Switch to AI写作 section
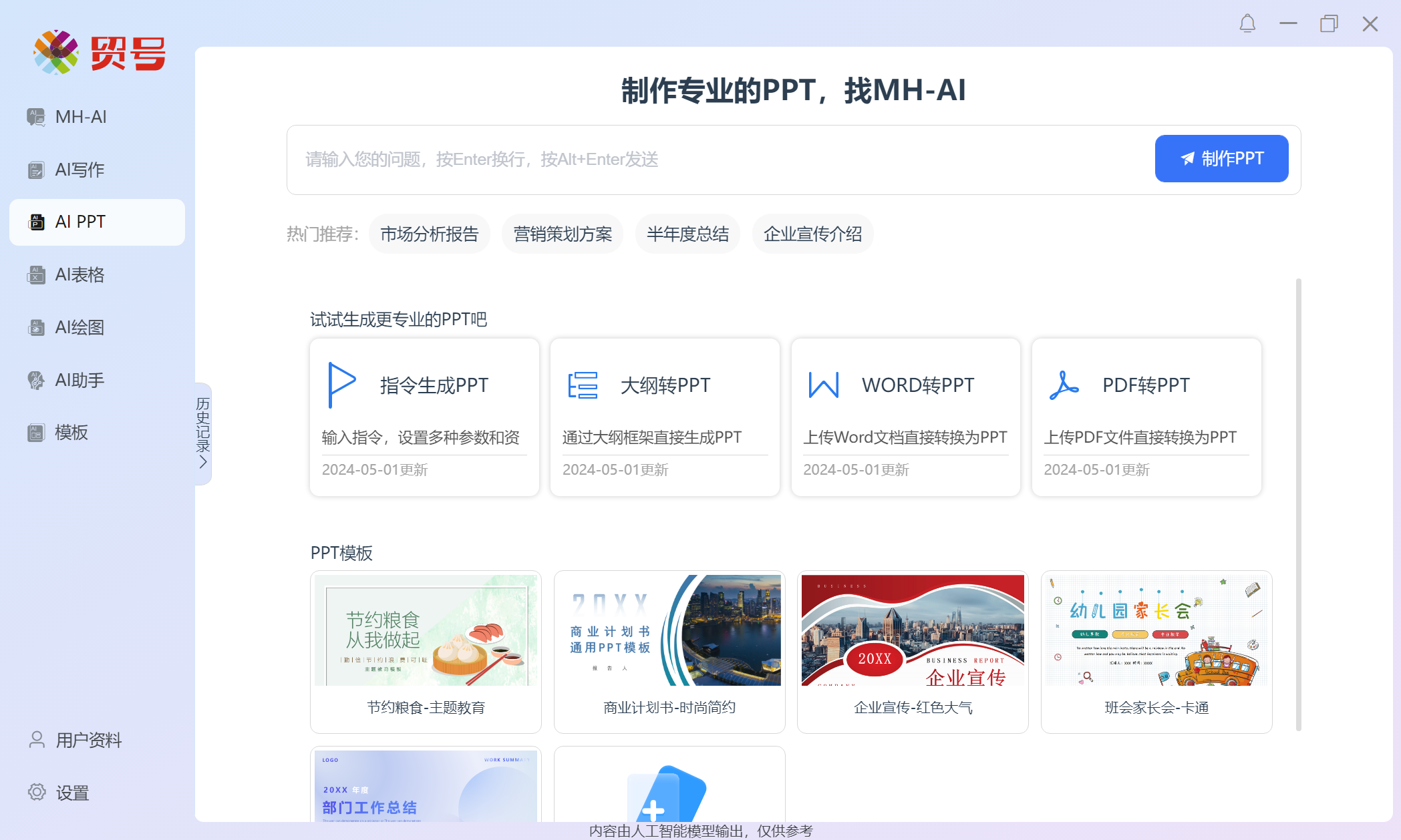1401x840 pixels. pos(97,170)
